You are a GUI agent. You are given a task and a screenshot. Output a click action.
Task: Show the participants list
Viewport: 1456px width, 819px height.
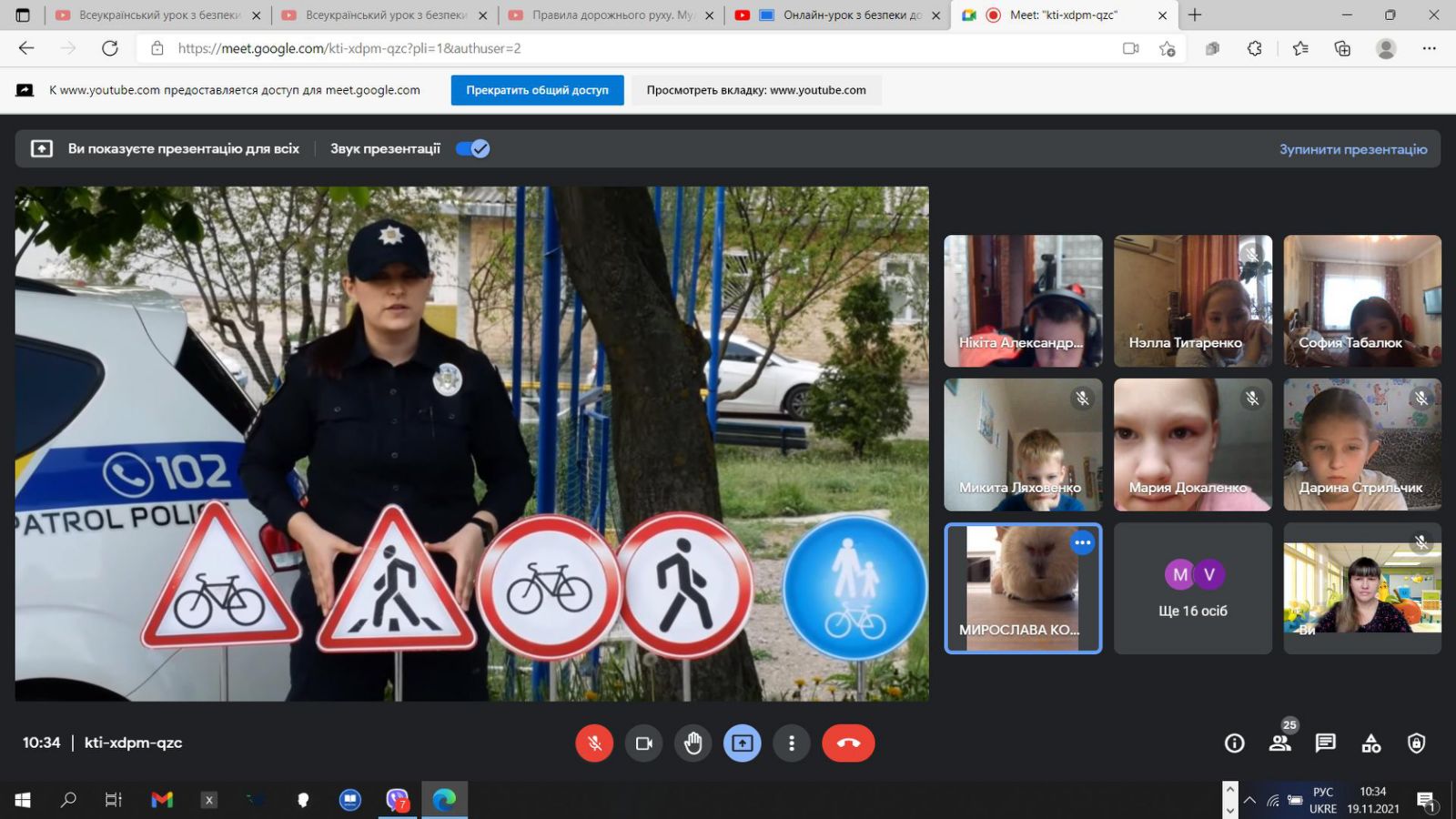pyautogui.click(x=1279, y=743)
